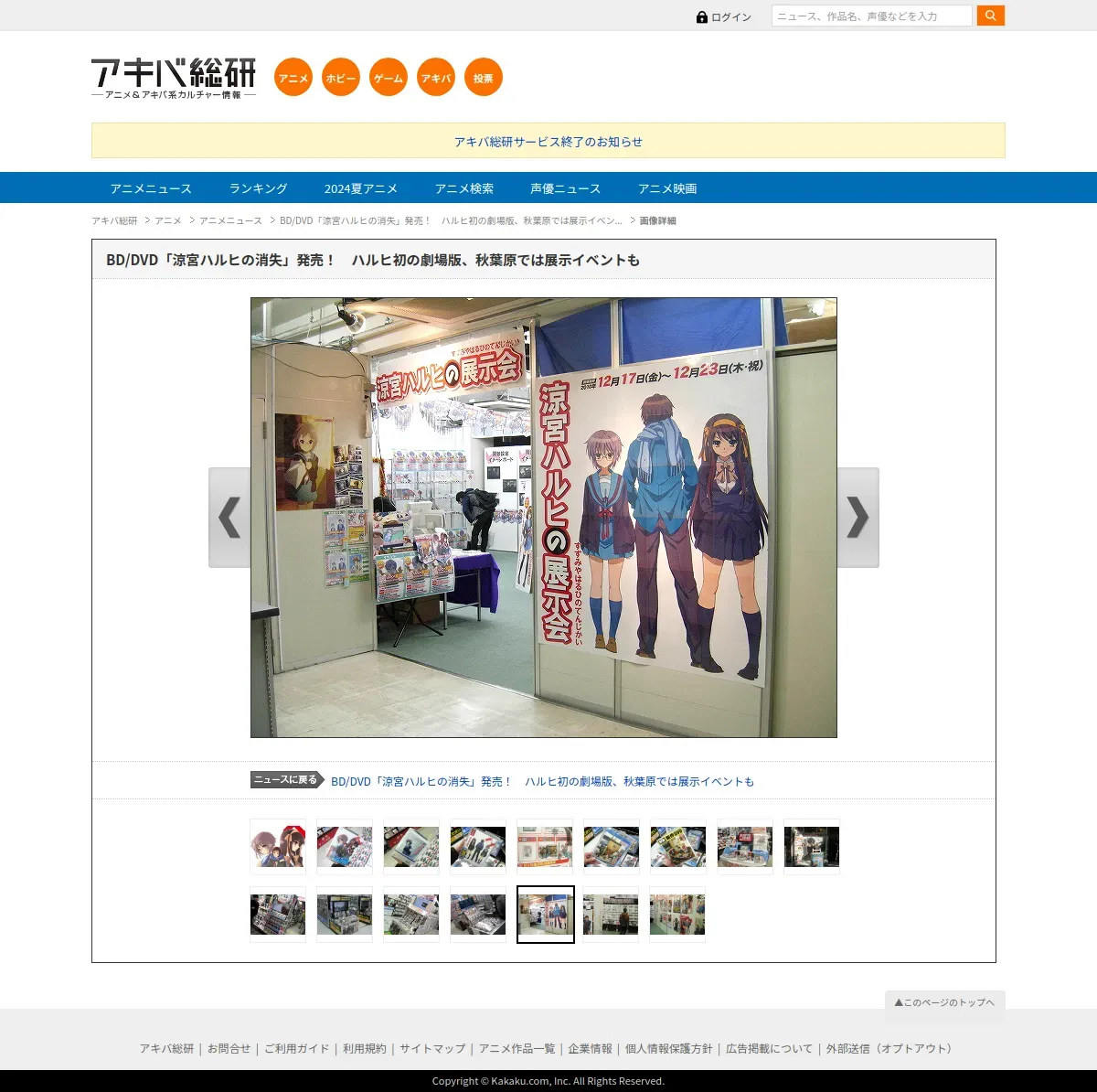Click the main exhibition photo
This screenshot has width=1097, height=1092.
[544, 518]
